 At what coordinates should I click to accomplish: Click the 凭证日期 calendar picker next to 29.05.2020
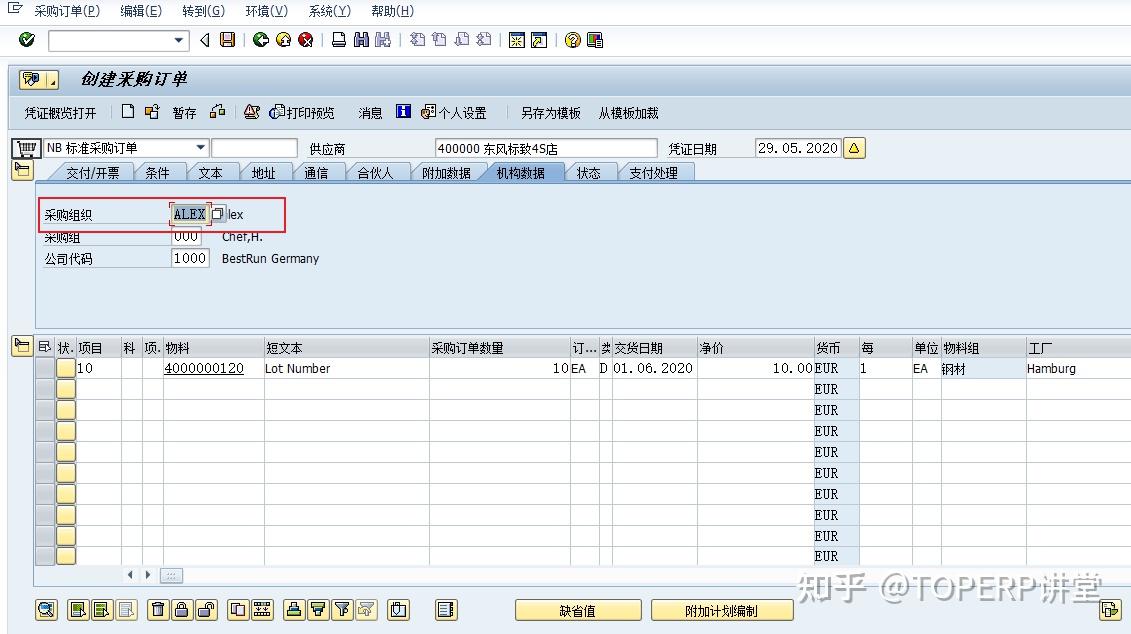(855, 146)
